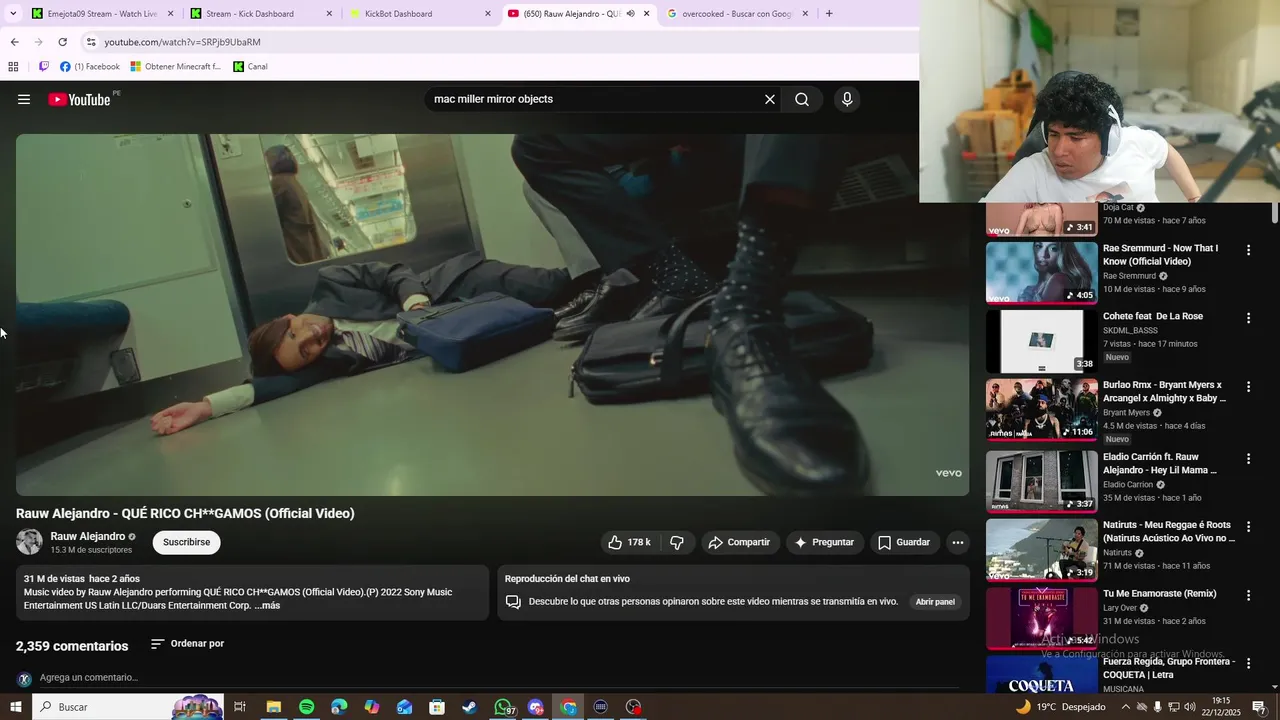Open the '(1) Facebook' bookmark
Screen dimensions: 1280x720
[x=90, y=67]
